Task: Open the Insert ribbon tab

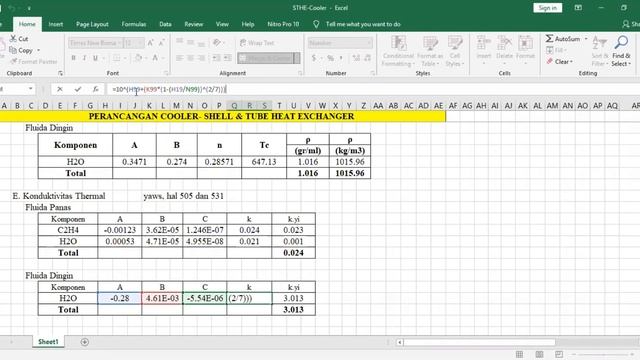Action: (x=56, y=24)
